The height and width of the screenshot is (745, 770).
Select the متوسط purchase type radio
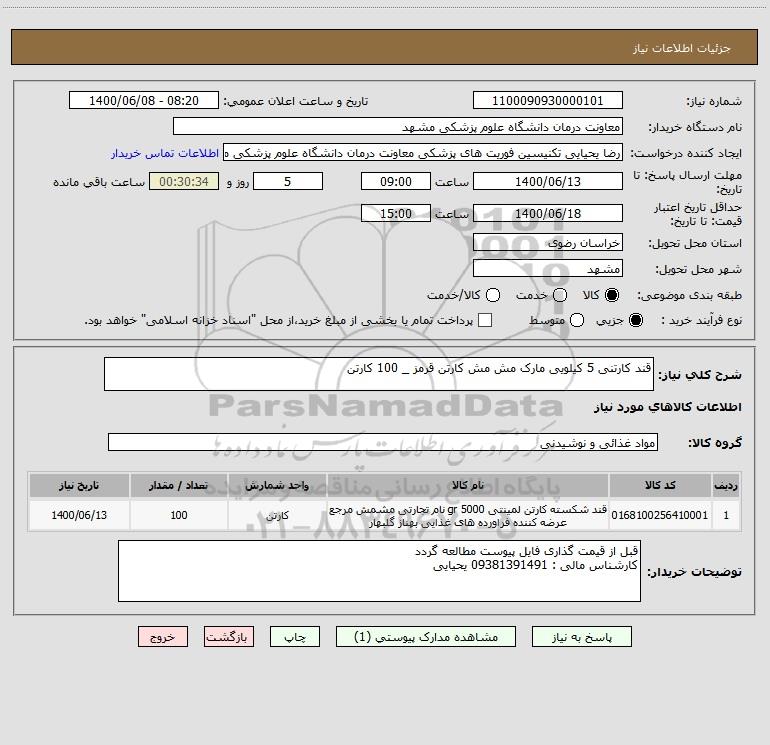[577, 320]
